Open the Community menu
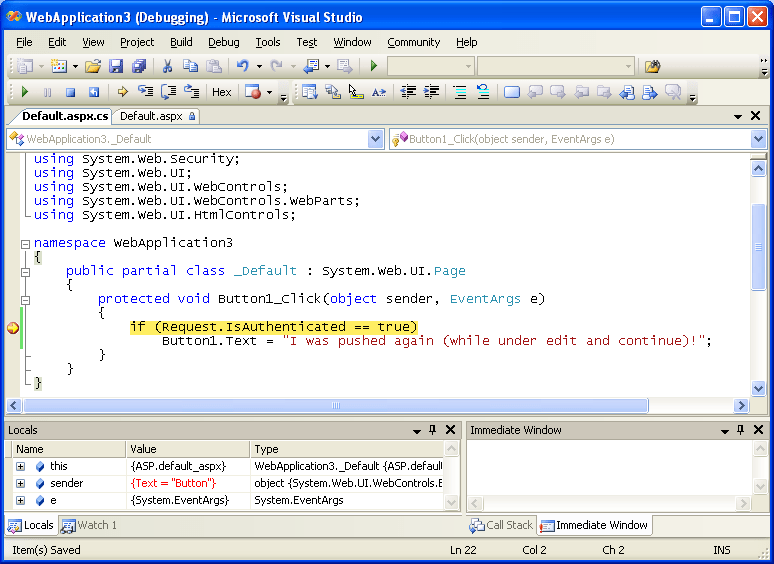Viewport: 774px width, 564px height. point(414,42)
